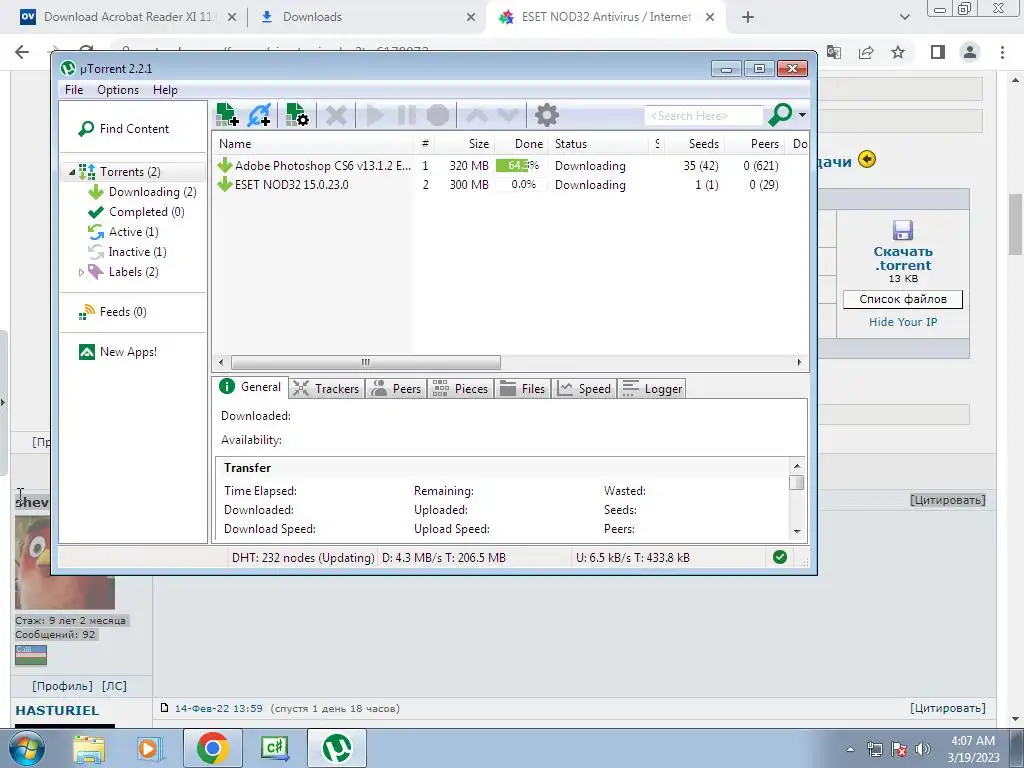
Task: Switch to the General tab
Action: point(250,387)
